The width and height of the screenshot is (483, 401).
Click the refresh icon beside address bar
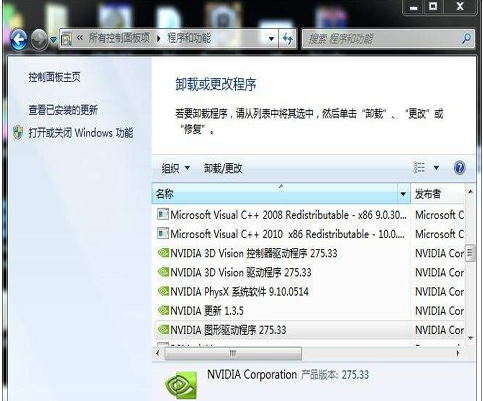tap(288, 39)
